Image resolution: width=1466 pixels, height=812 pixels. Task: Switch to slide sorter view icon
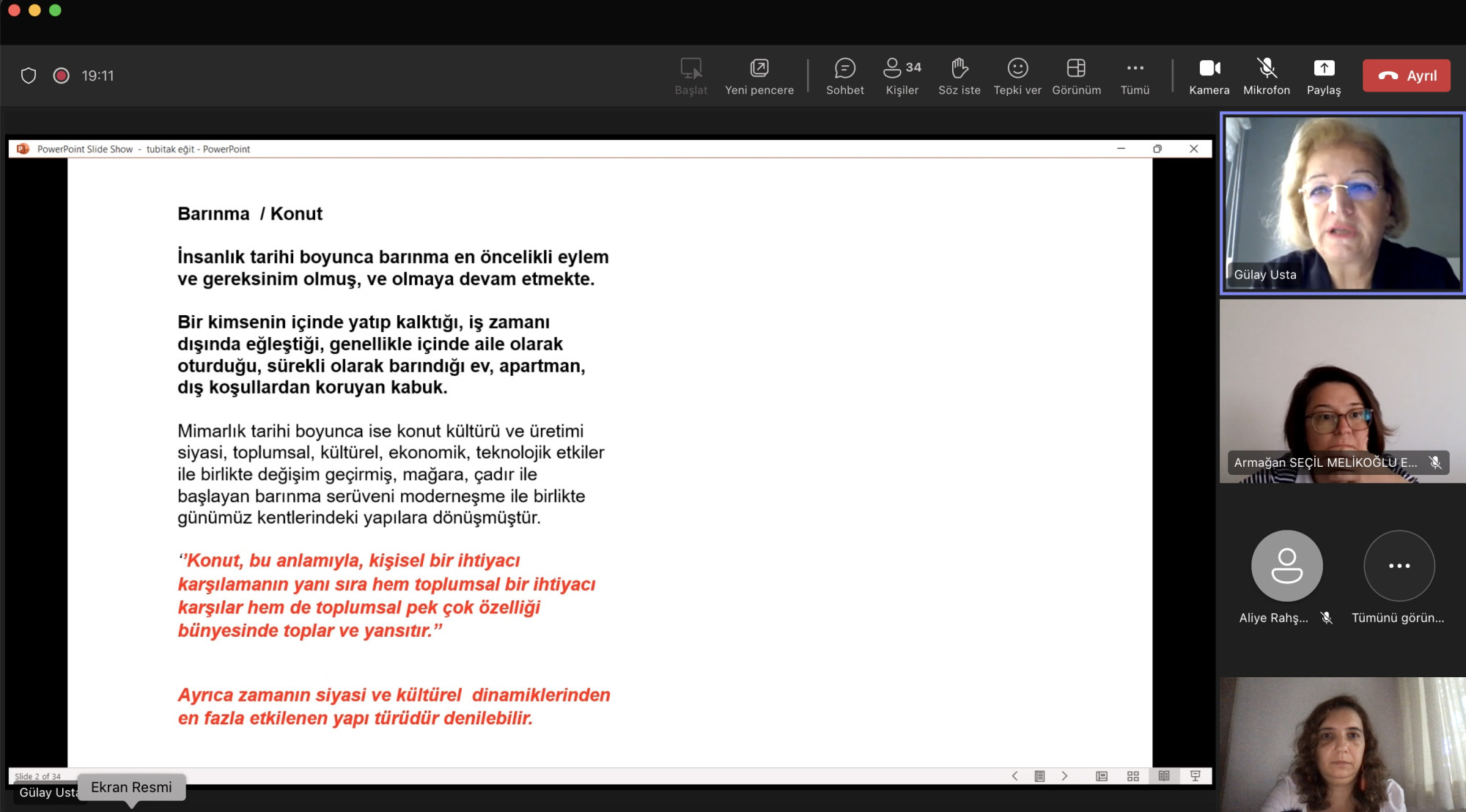(x=1132, y=776)
